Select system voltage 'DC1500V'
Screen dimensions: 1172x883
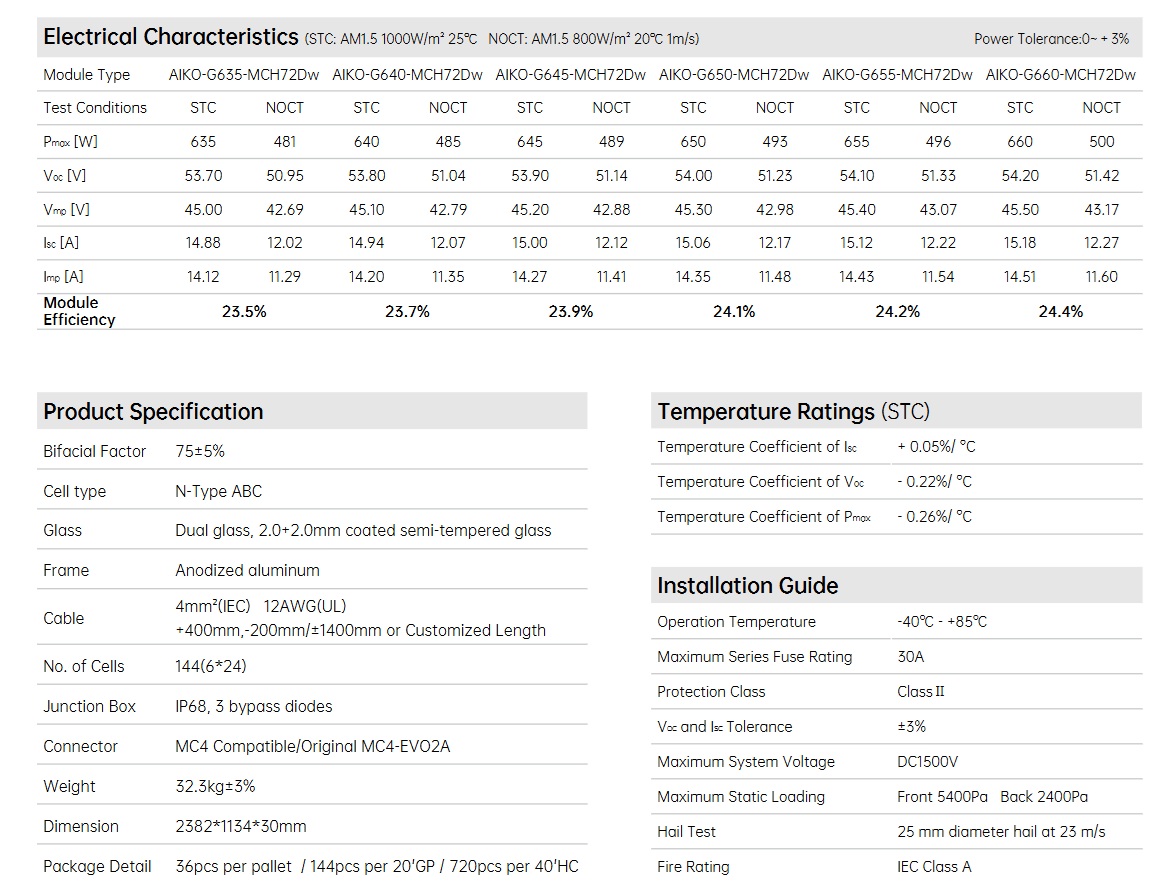tap(927, 762)
